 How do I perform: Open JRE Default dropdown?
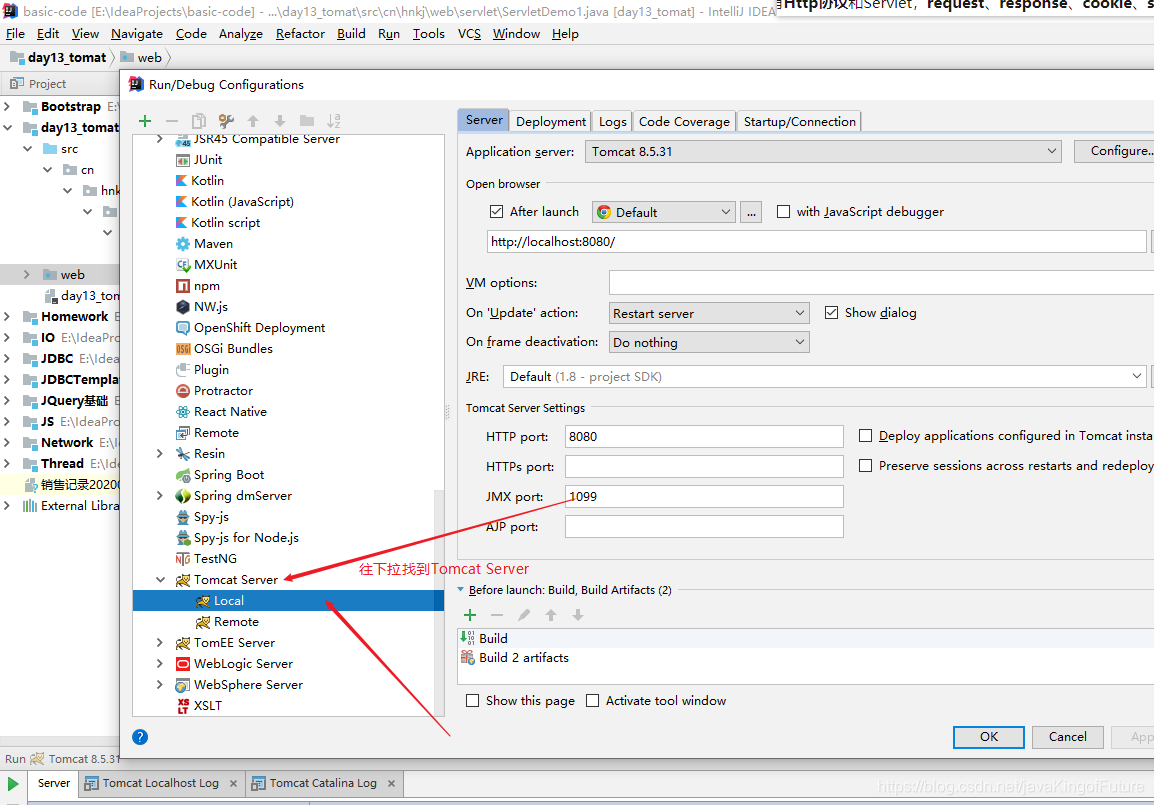click(824, 377)
